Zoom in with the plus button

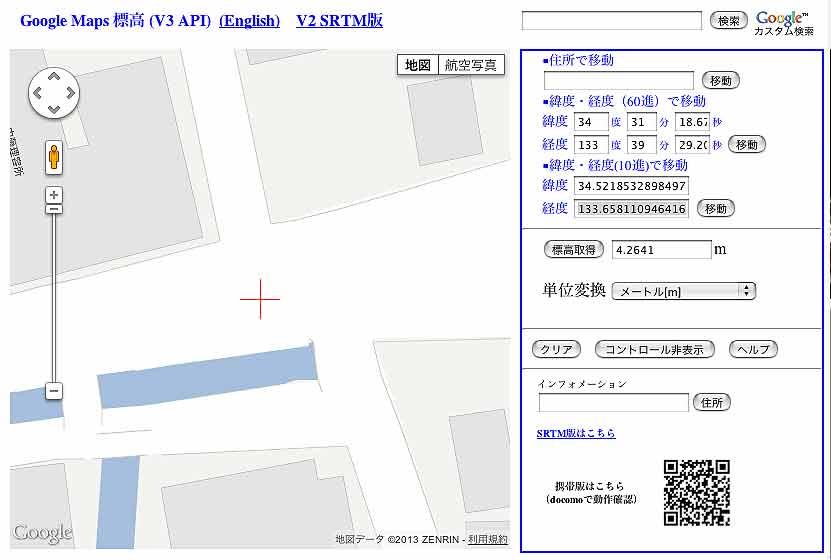coord(54,194)
